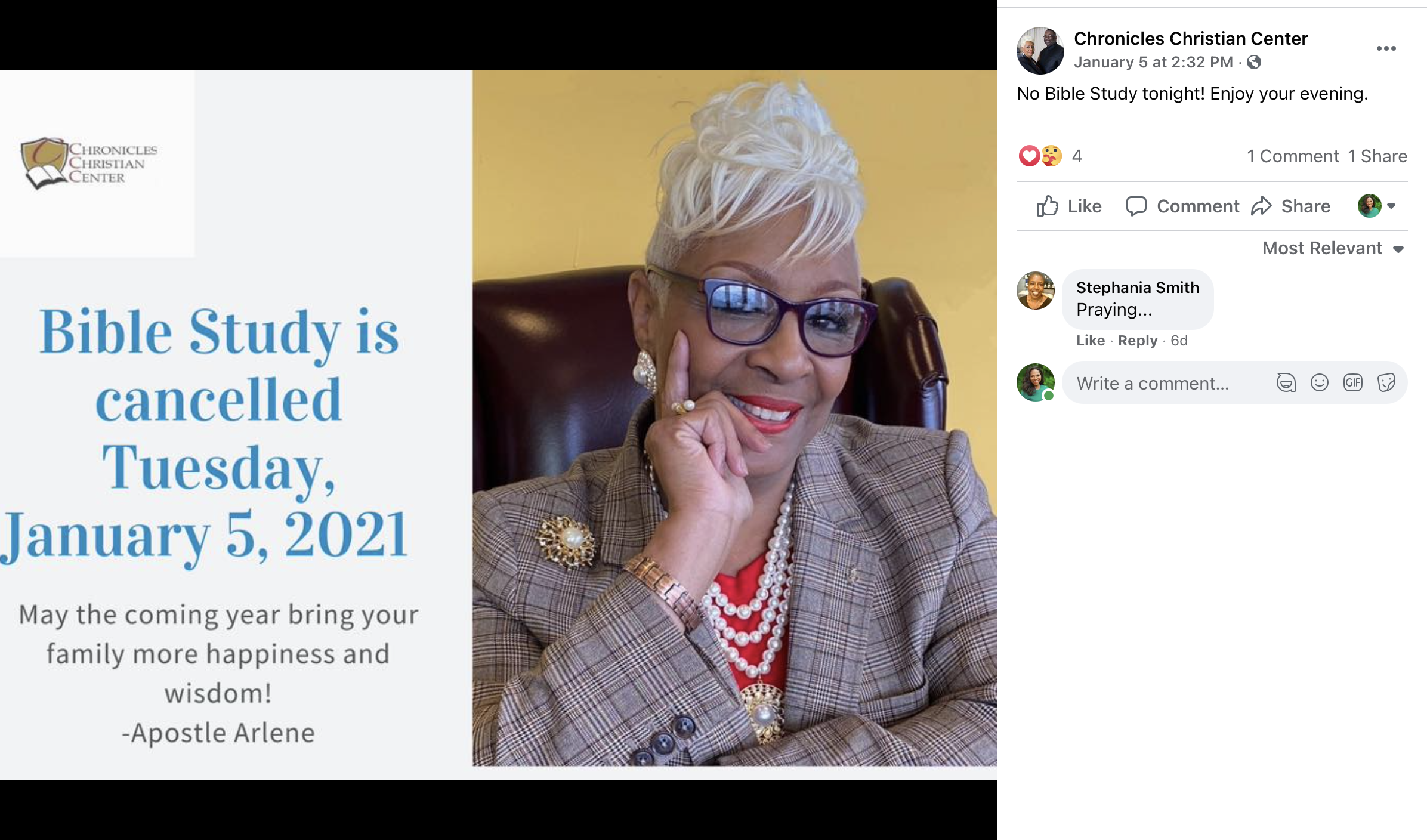1427x840 pixels.
Task: Open the comment-as profile switcher dropdown
Action: (1377, 206)
